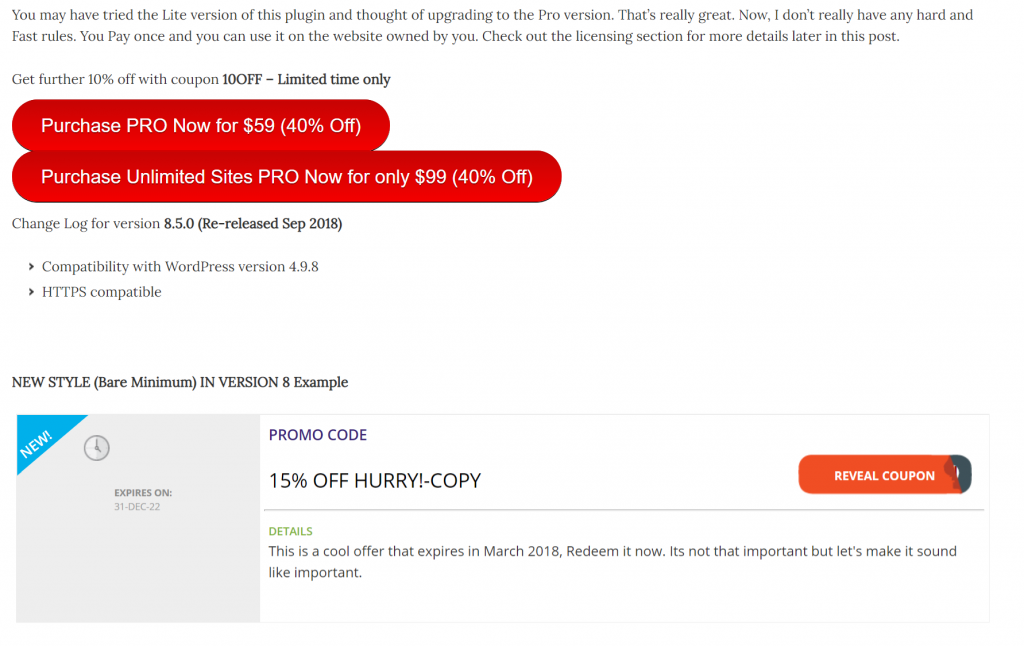Click the peeled corner of Reveal Coupon
This screenshot has height=646, width=1024.
coord(961,474)
